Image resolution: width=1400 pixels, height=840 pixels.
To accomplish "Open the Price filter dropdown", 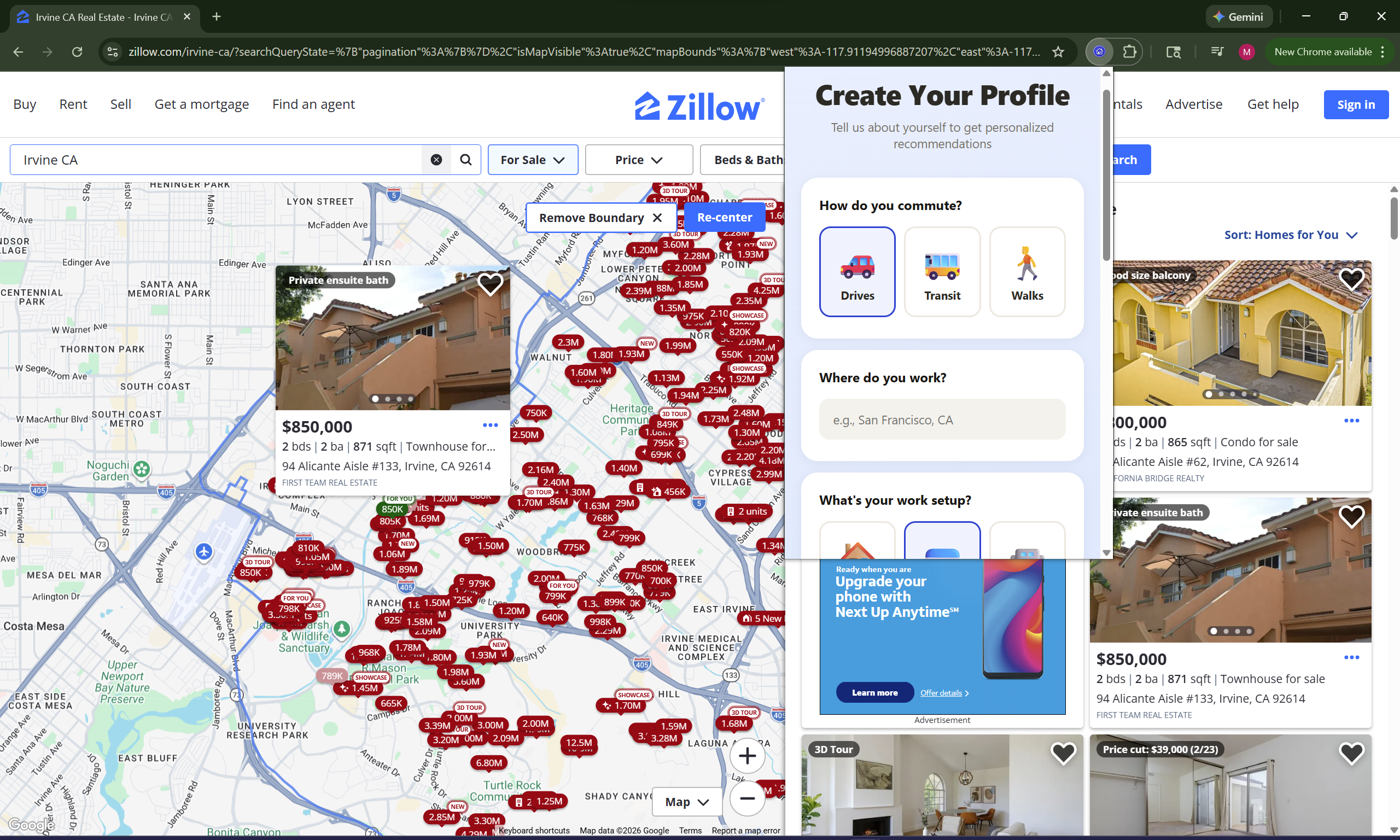I will 638,160.
